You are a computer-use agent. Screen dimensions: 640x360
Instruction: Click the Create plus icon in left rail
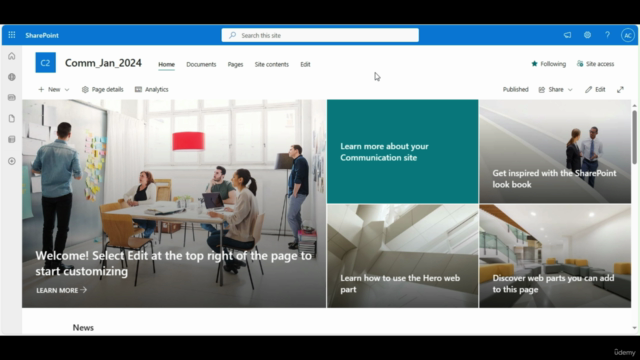12,161
